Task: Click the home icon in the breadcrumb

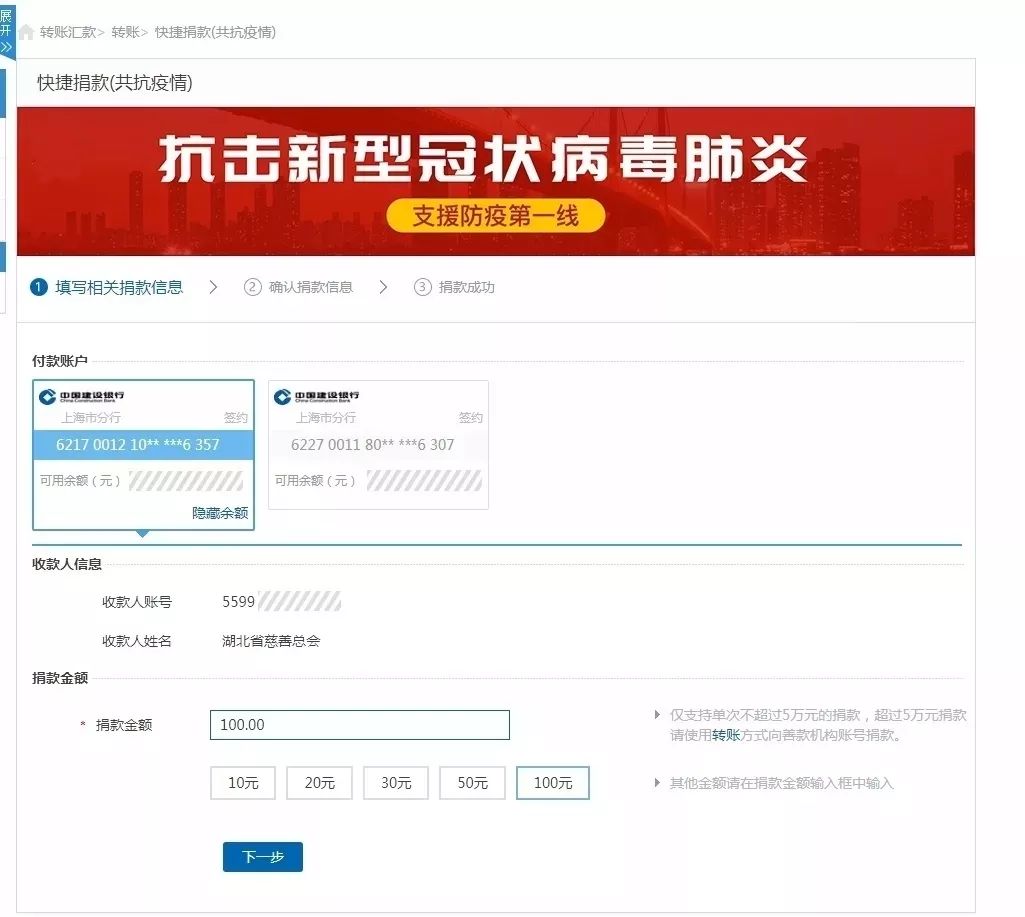Action: point(26,32)
